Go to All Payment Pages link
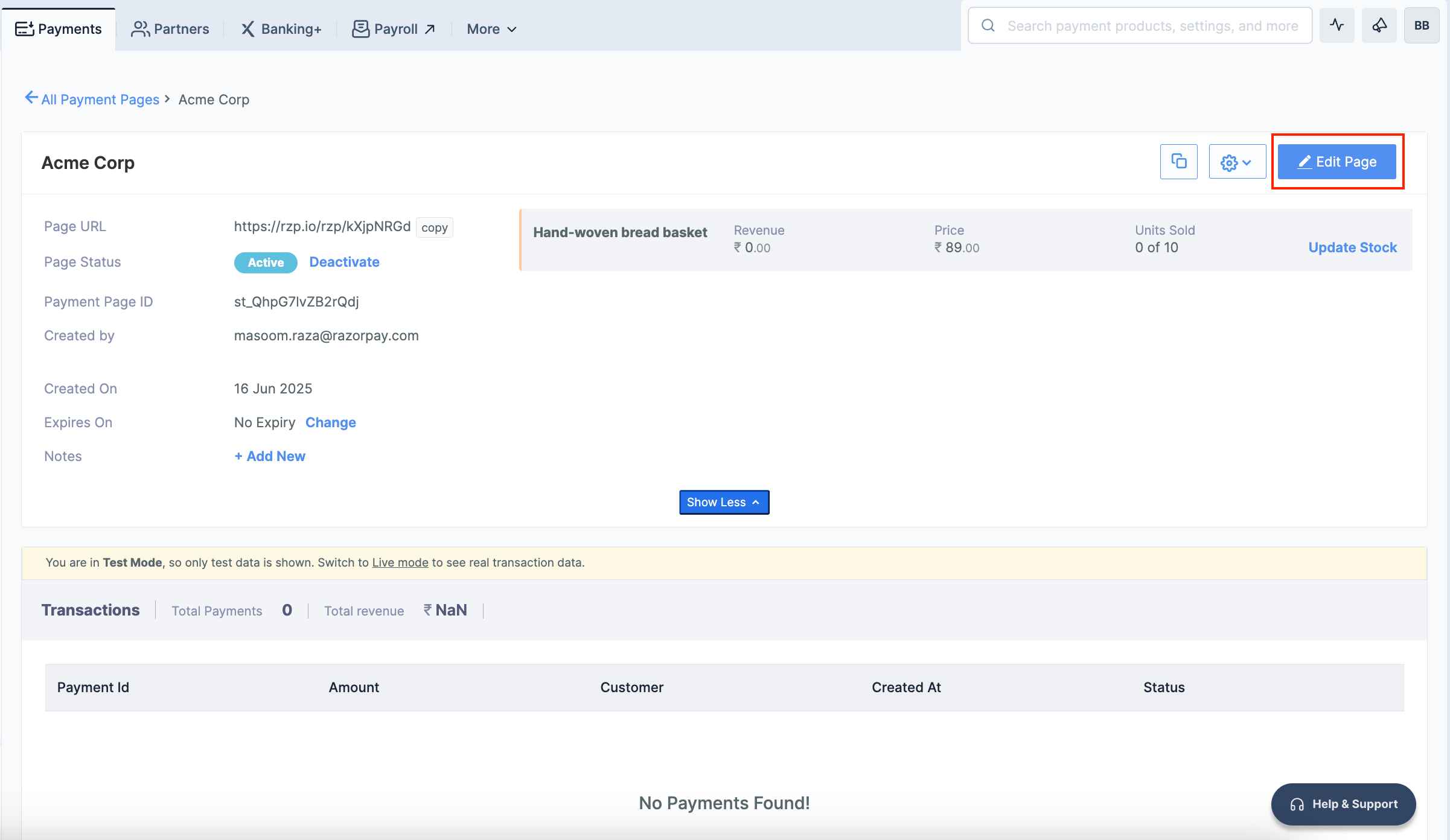 (100, 100)
